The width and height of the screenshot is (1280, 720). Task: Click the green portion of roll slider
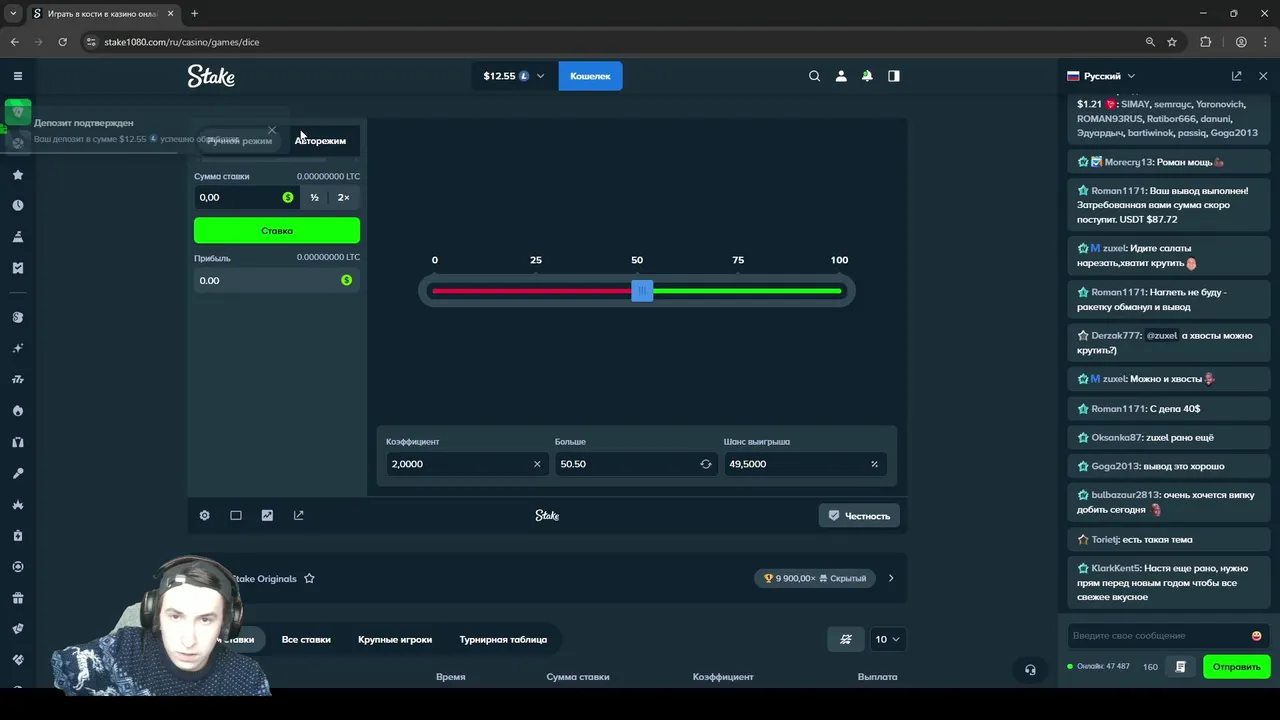point(747,291)
